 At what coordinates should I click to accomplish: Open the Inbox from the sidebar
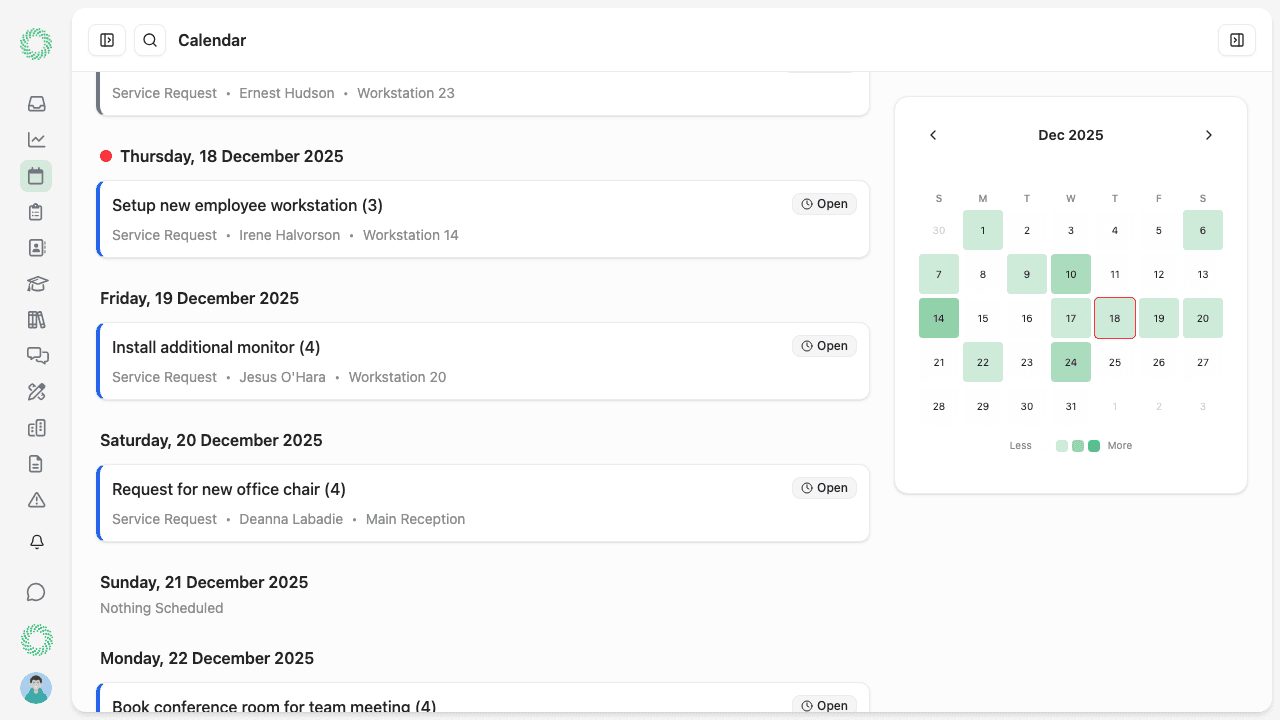(x=36, y=103)
